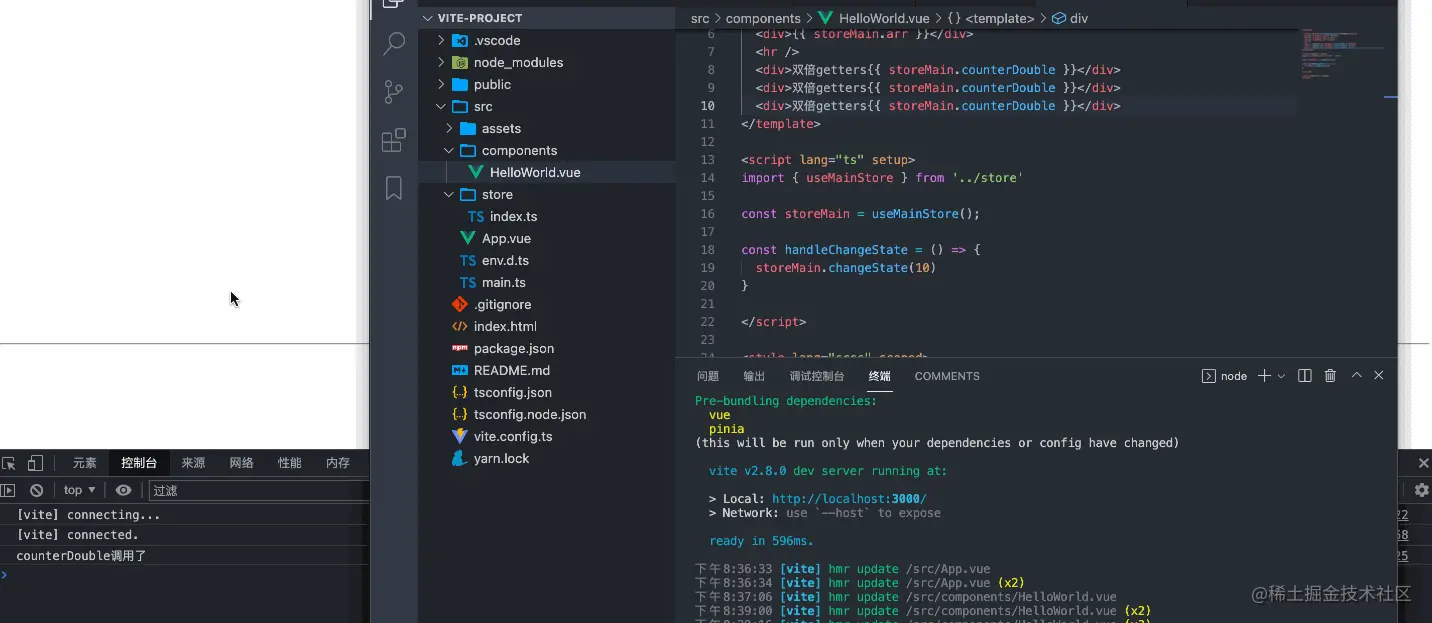The image size is (1432, 623).
Task: Click the console prompt chevron line
Action: point(185,575)
